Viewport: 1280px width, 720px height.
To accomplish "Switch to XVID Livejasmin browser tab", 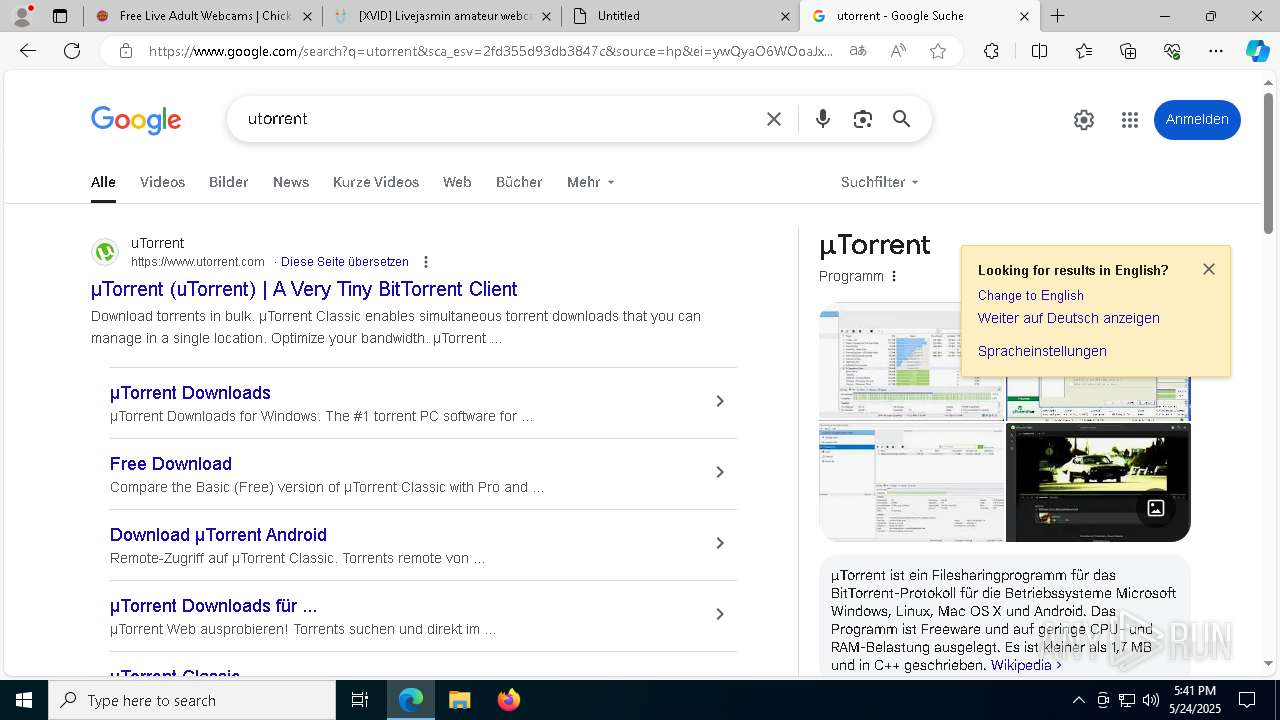I will click(442, 16).
